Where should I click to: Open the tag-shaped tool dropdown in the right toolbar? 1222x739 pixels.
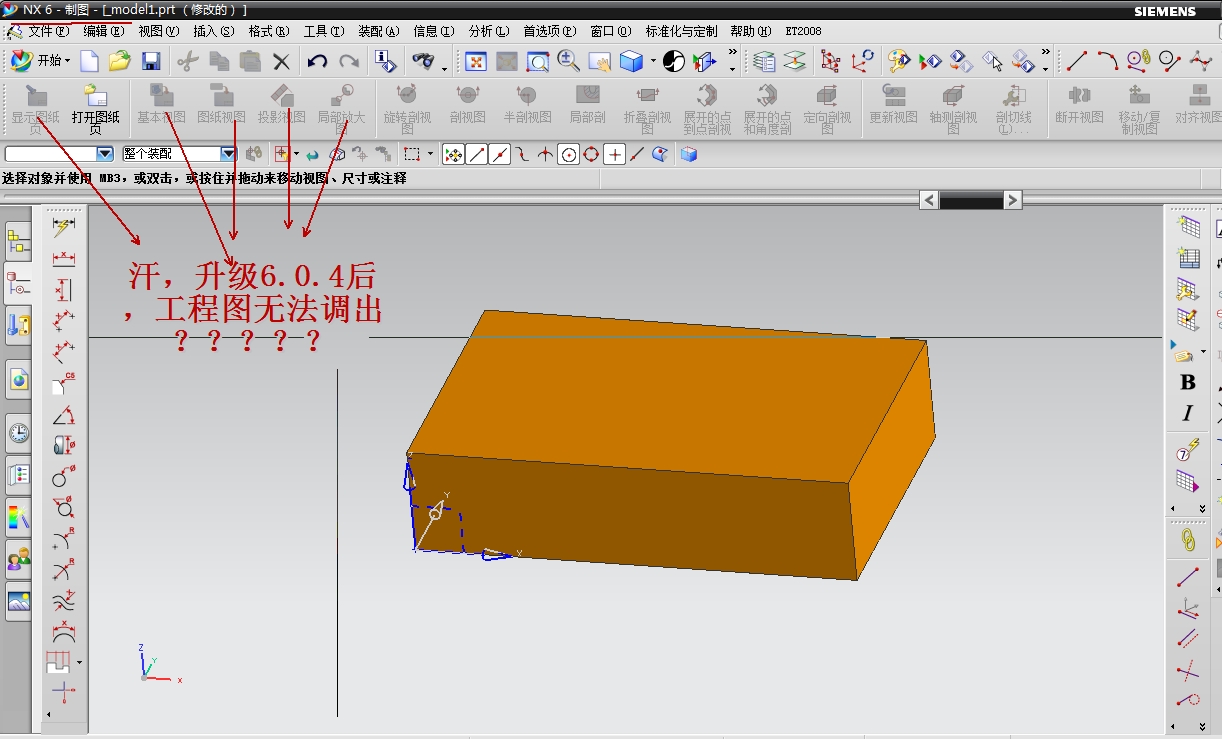[1203, 352]
